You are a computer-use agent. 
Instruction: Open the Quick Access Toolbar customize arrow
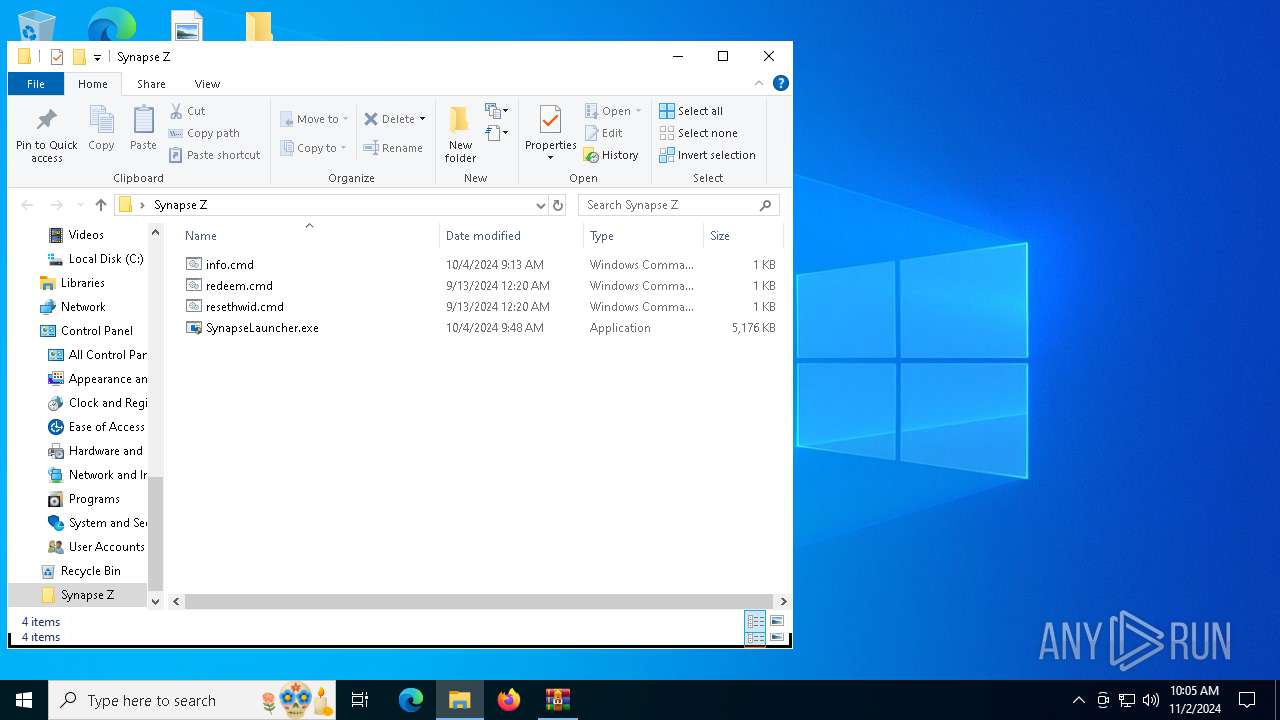click(97, 57)
